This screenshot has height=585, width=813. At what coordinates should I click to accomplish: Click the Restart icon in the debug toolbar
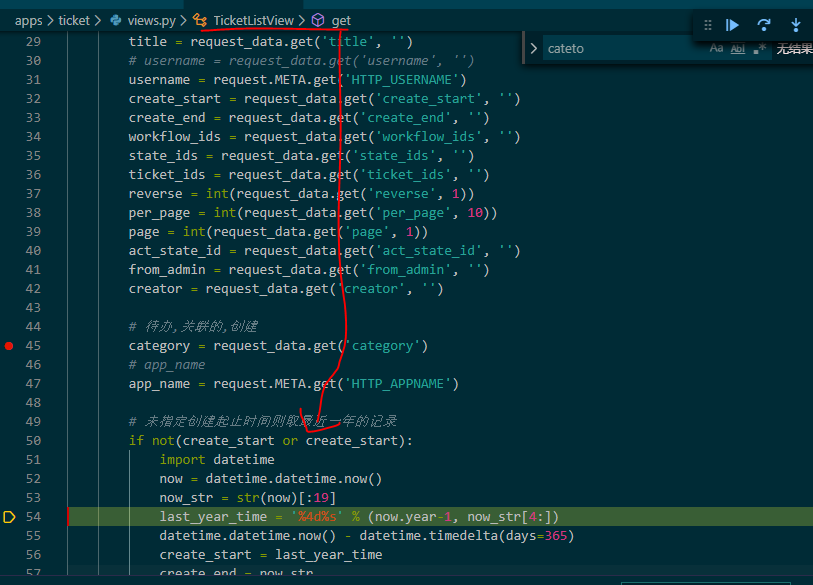[765, 25]
